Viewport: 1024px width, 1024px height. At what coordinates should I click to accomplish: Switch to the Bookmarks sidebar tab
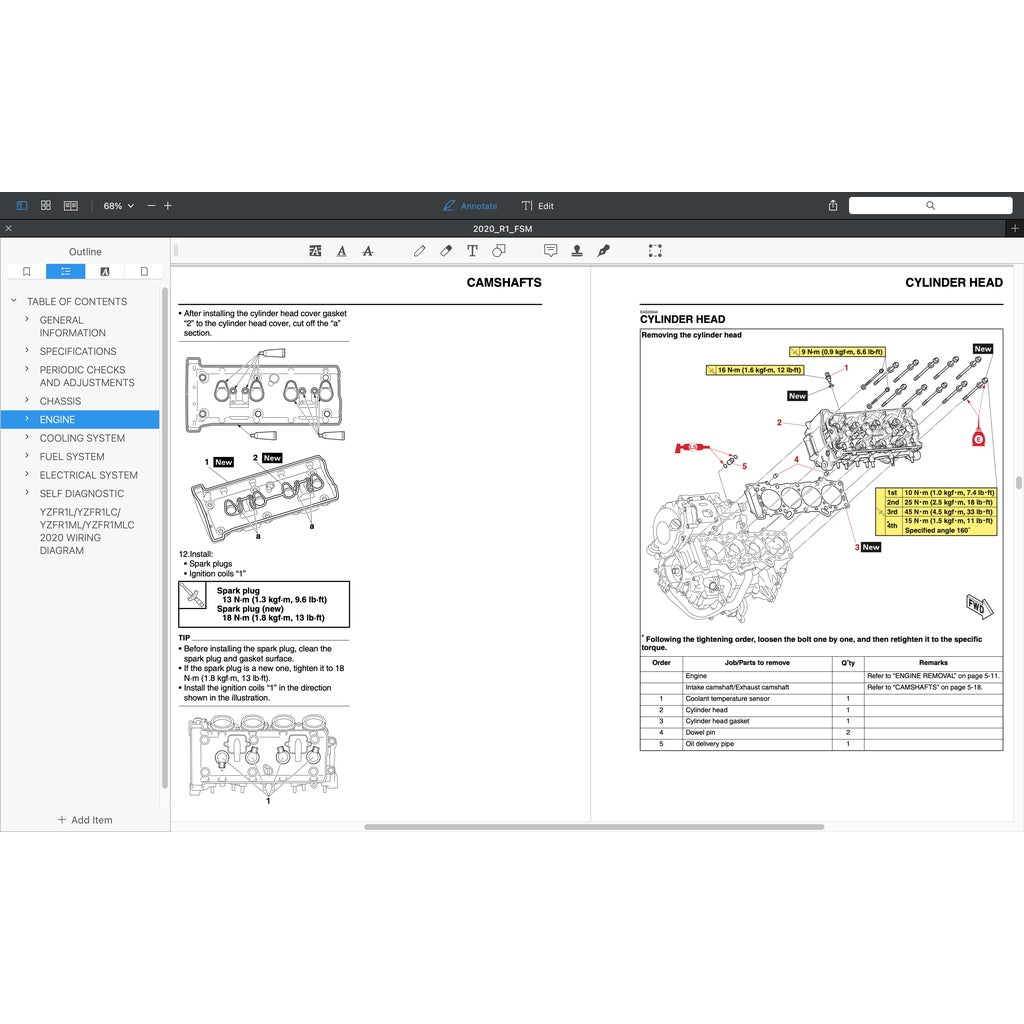pyautogui.click(x=27, y=271)
